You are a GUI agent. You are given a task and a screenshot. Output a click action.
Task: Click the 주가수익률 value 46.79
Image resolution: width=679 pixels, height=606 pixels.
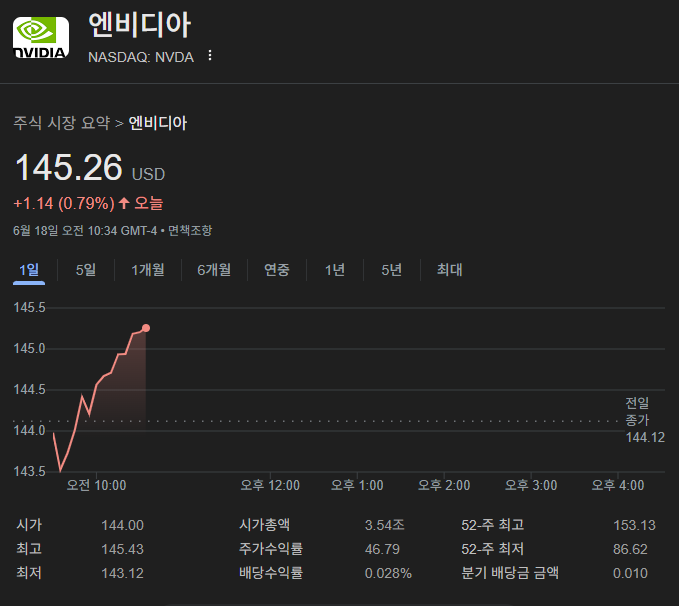pyautogui.click(x=382, y=549)
